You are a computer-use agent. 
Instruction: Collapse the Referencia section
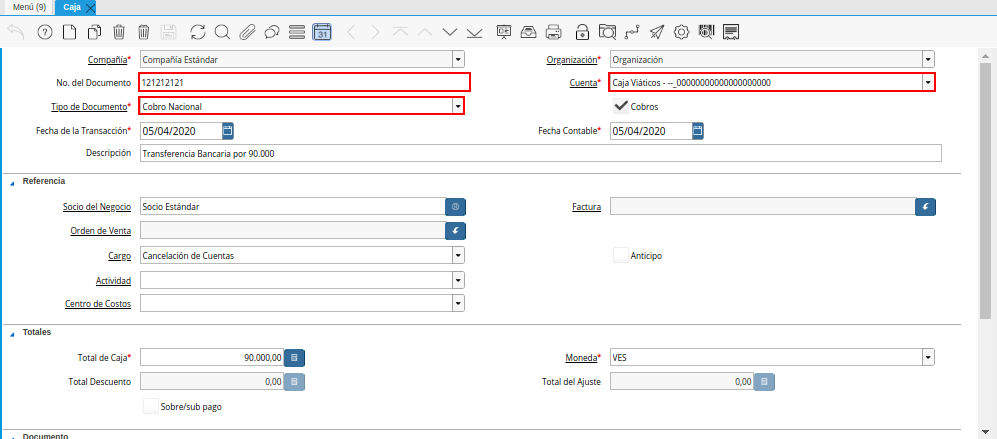point(12,182)
